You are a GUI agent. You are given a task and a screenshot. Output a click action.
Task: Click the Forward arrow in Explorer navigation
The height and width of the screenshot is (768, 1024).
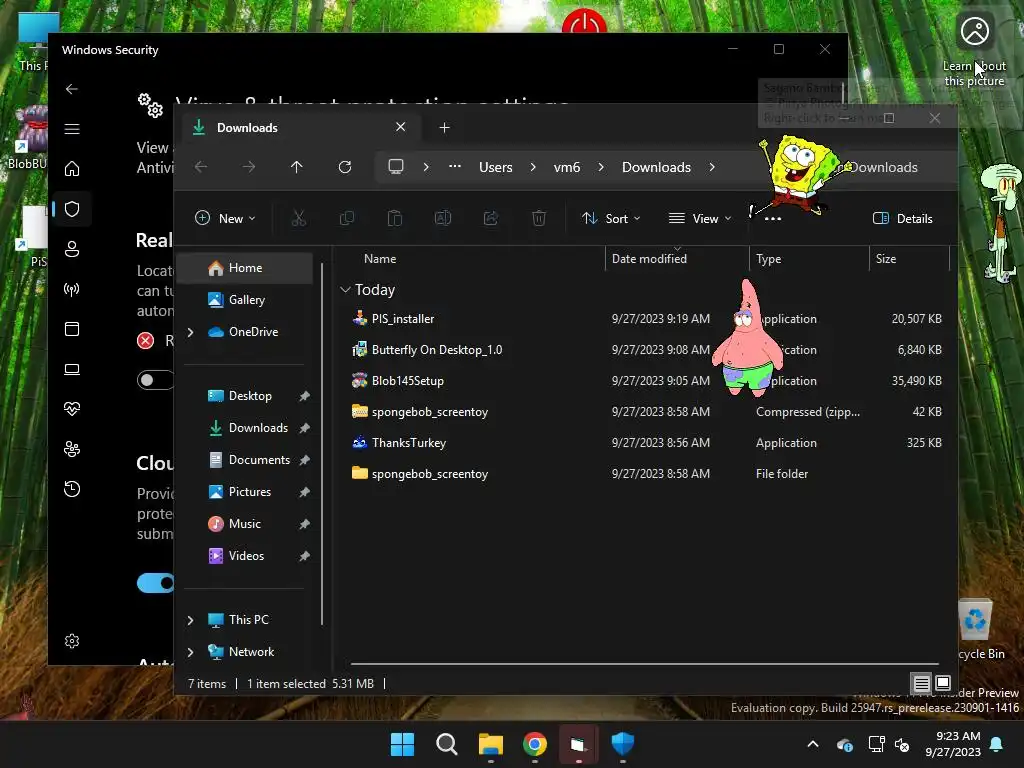tap(249, 167)
